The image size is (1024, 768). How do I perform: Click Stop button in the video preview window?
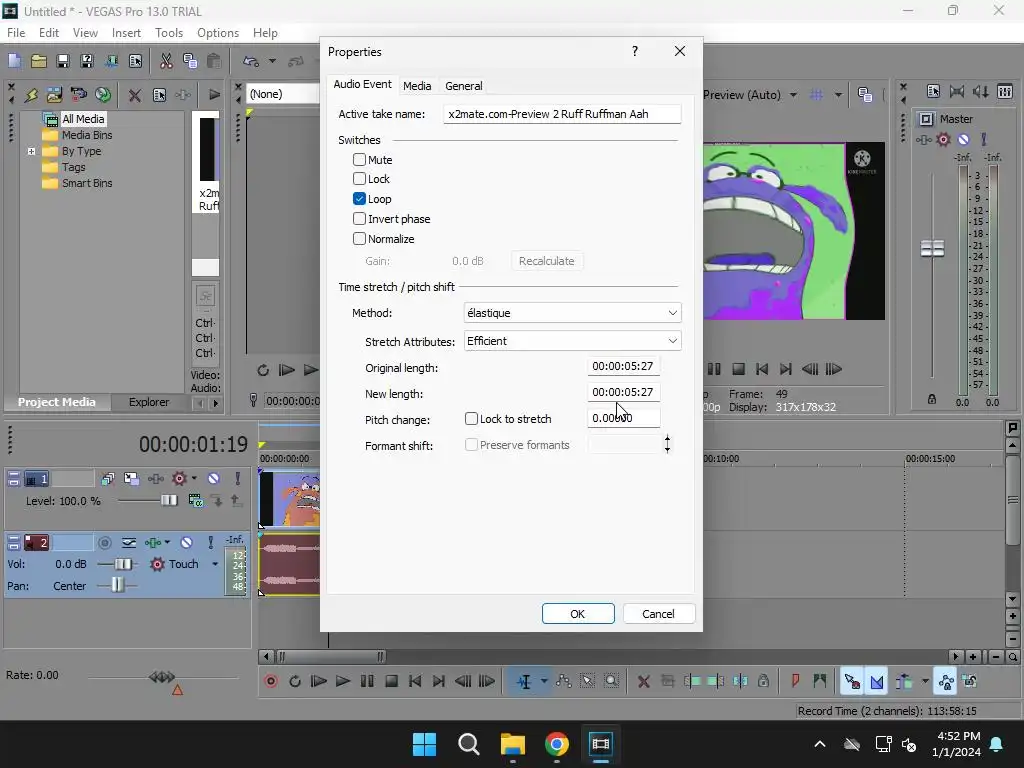[738, 369]
